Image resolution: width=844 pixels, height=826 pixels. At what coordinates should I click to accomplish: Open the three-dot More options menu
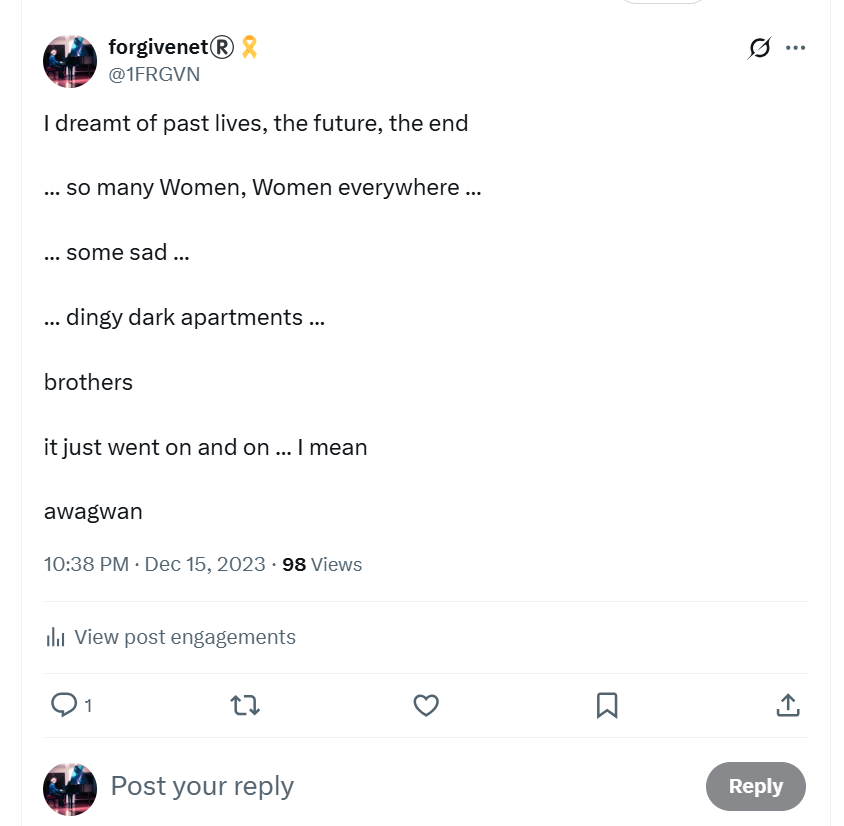click(795, 48)
